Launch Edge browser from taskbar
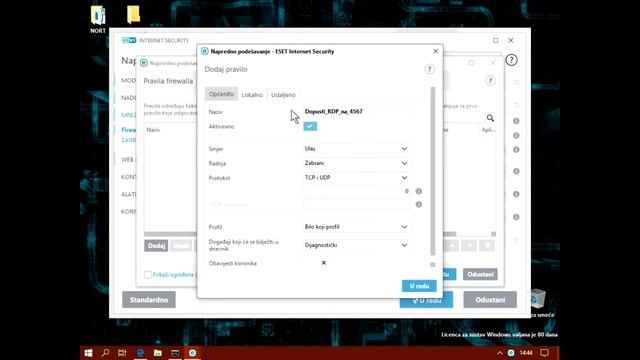This screenshot has height=360, width=640. coord(140,353)
